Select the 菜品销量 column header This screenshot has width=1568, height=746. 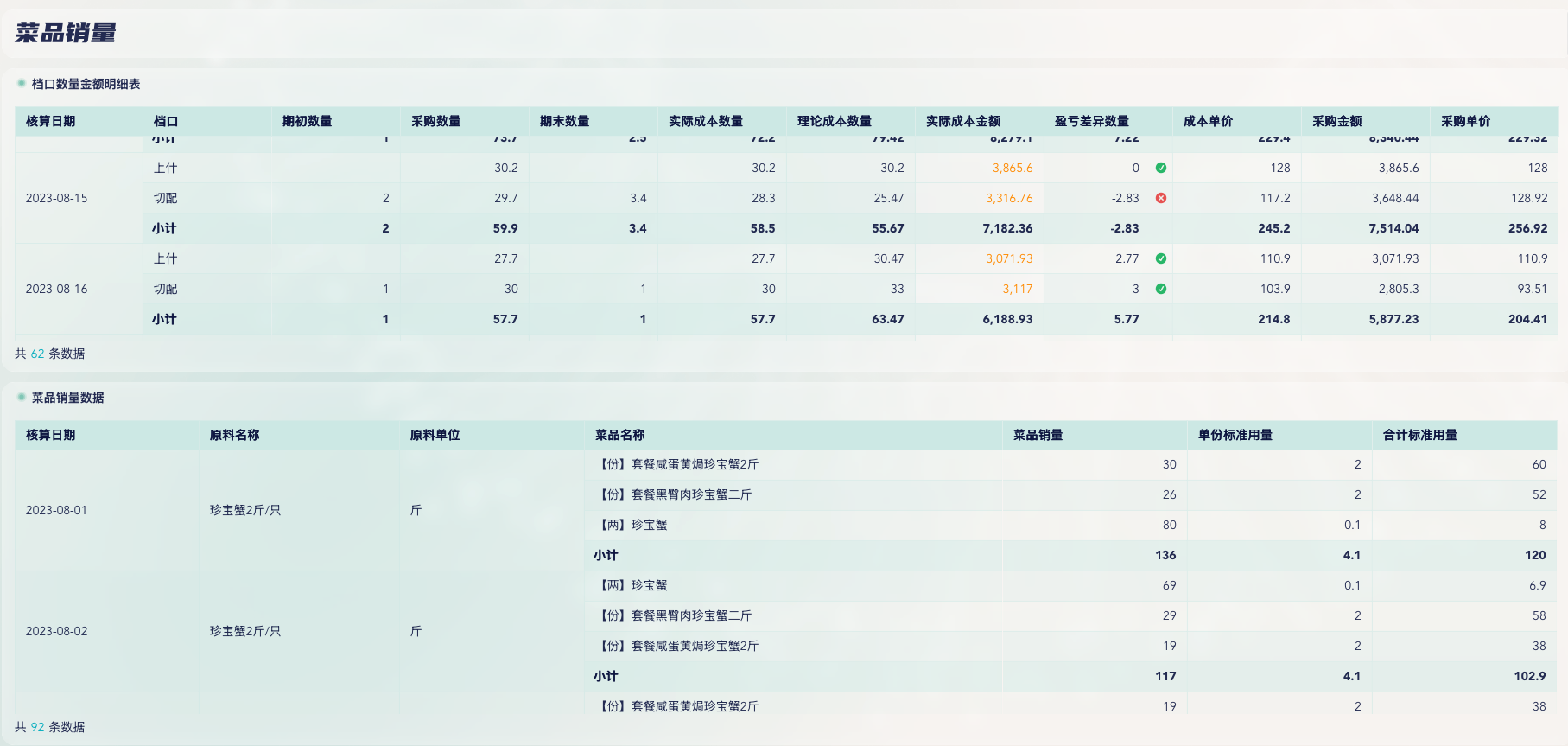(1038, 435)
